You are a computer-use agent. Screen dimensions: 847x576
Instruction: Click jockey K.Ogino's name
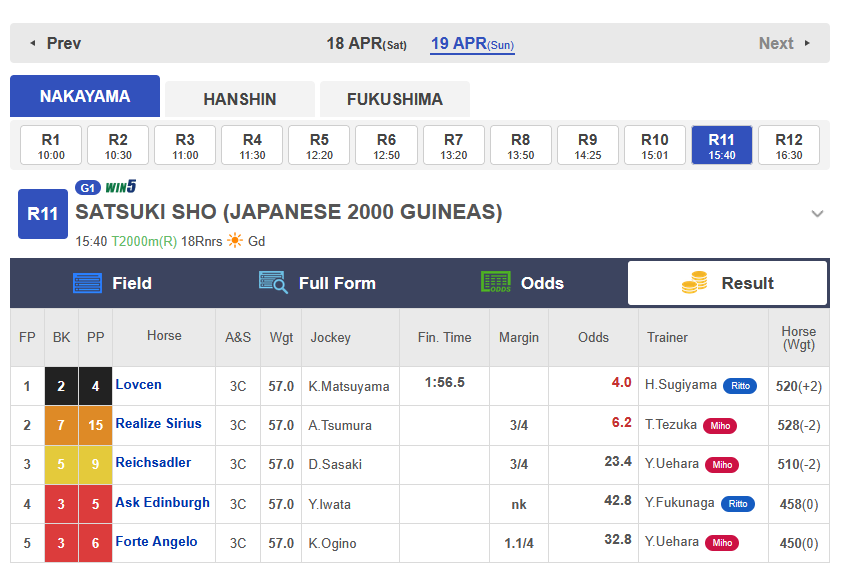(x=332, y=543)
